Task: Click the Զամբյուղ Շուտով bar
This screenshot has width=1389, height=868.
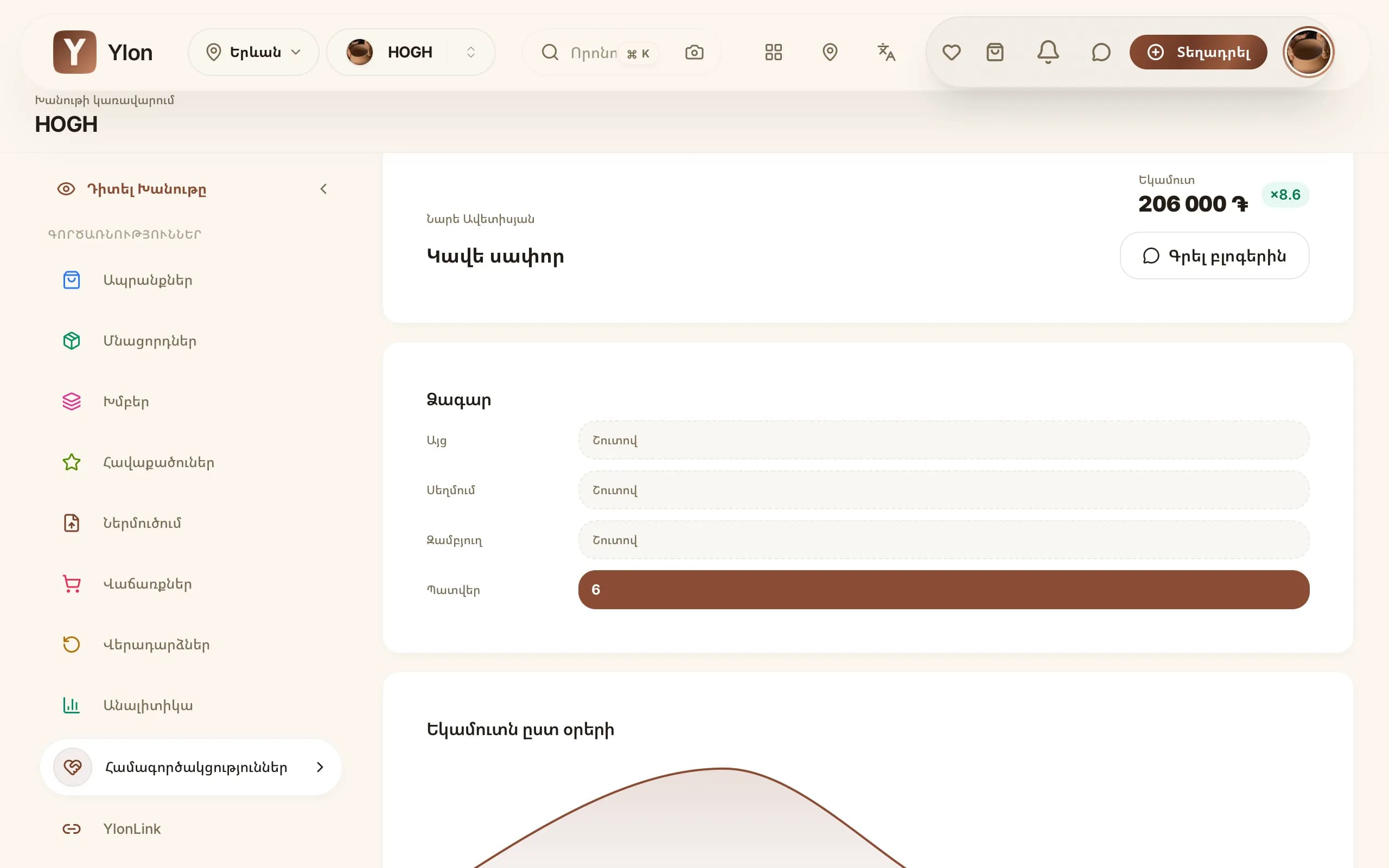Action: (944, 540)
